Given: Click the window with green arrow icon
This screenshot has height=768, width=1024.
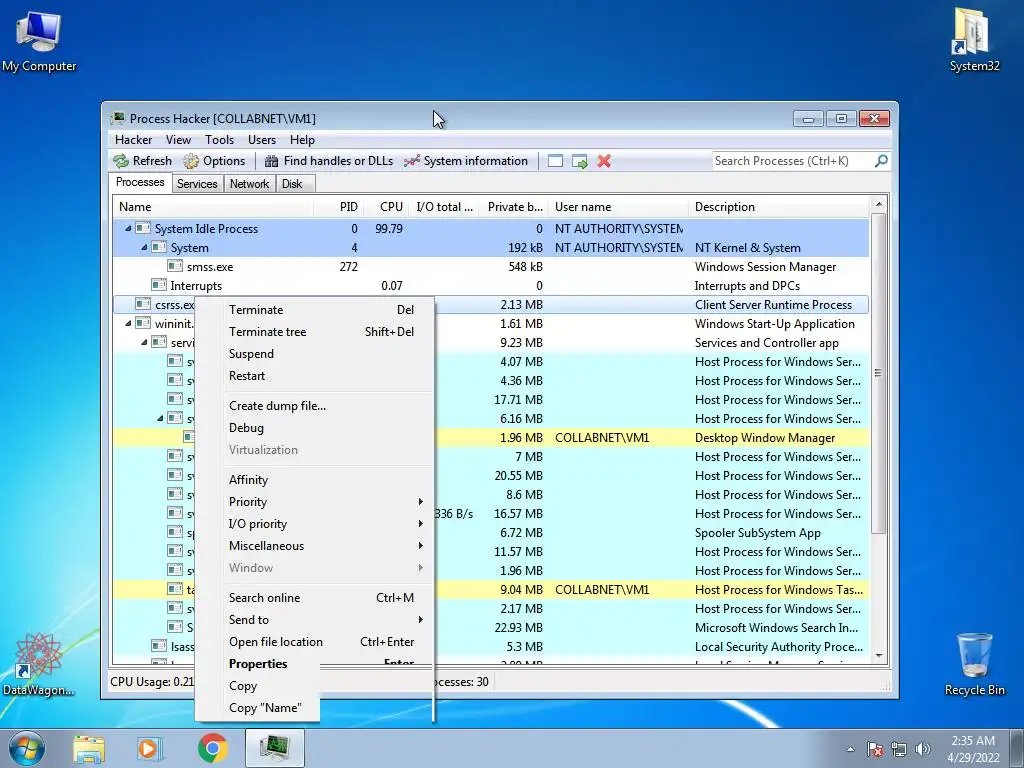Looking at the screenshot, I should pyautogui.click(x=579, y=161).
